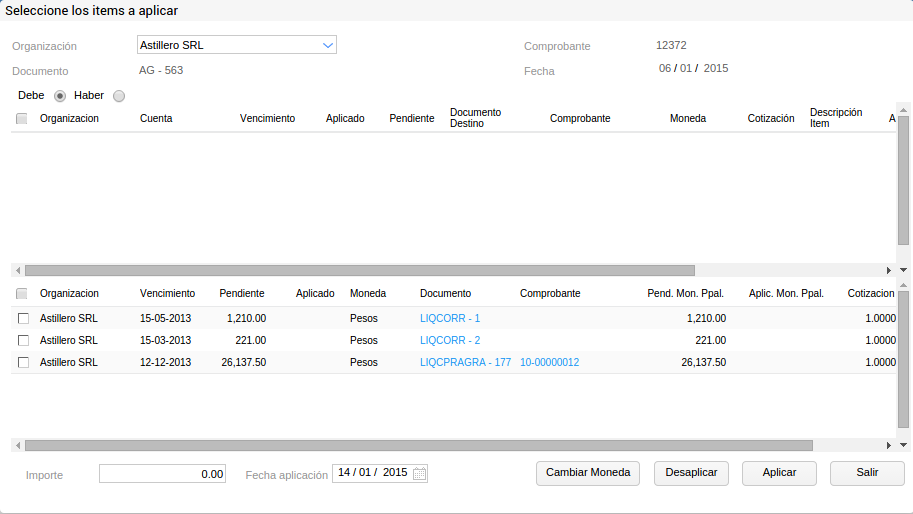Screen dimensions: 913x514
Task: Check the select-all box in upper table header
Action: click(22, 119)
